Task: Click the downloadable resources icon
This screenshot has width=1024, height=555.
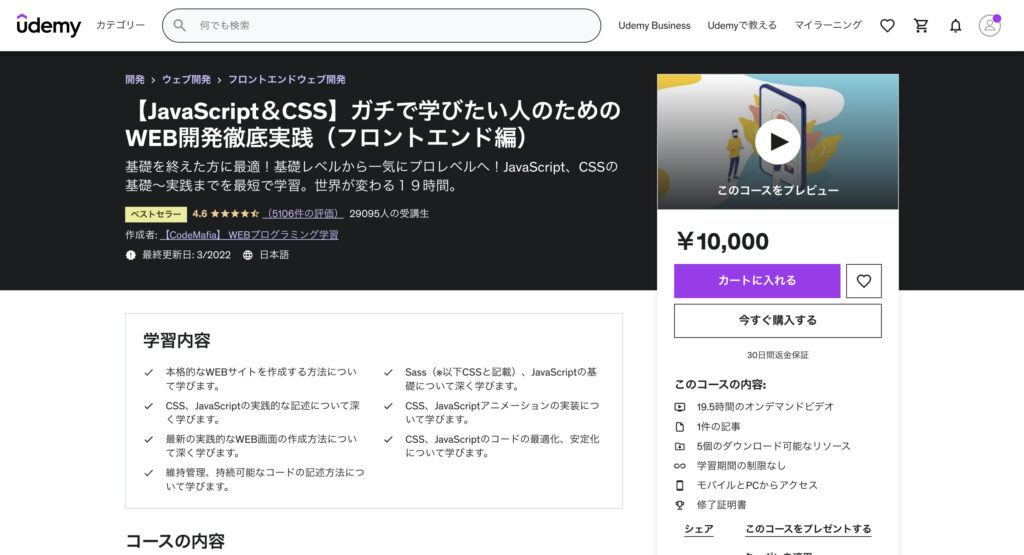Action: pos(680,446)
